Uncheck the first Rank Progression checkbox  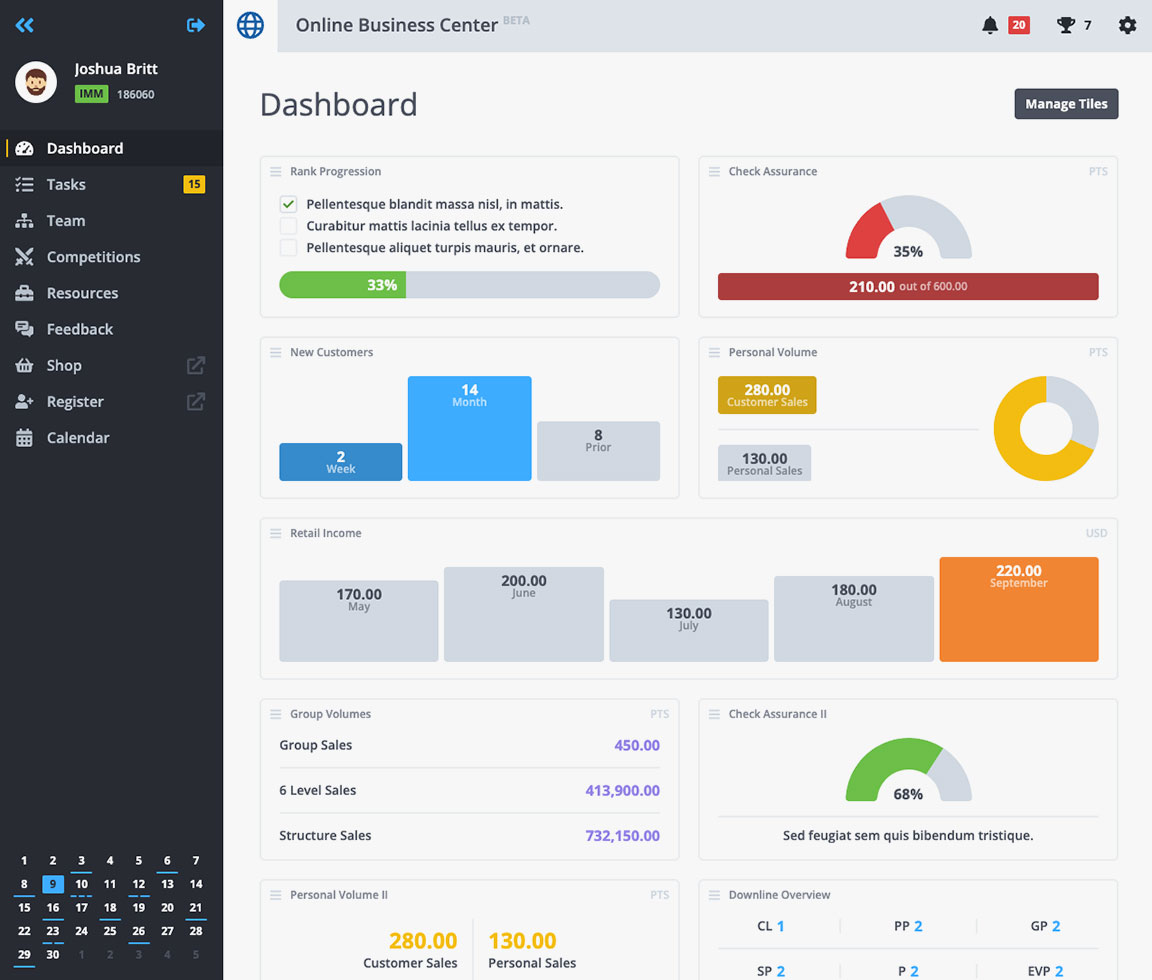(288, 204)
